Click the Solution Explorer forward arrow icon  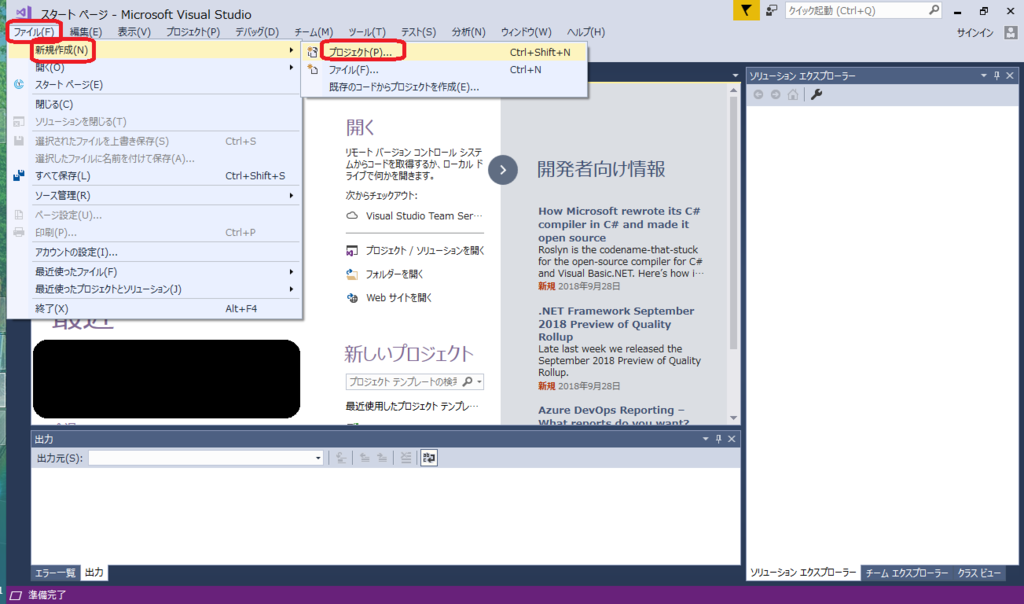[x=775, y=95]
